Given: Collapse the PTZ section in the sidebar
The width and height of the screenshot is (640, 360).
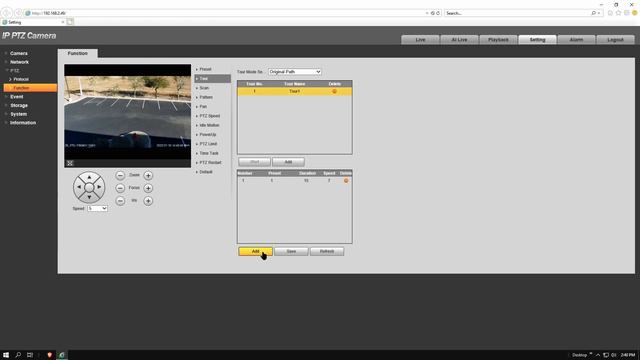Looking at the screenshot, I should 15,71.
